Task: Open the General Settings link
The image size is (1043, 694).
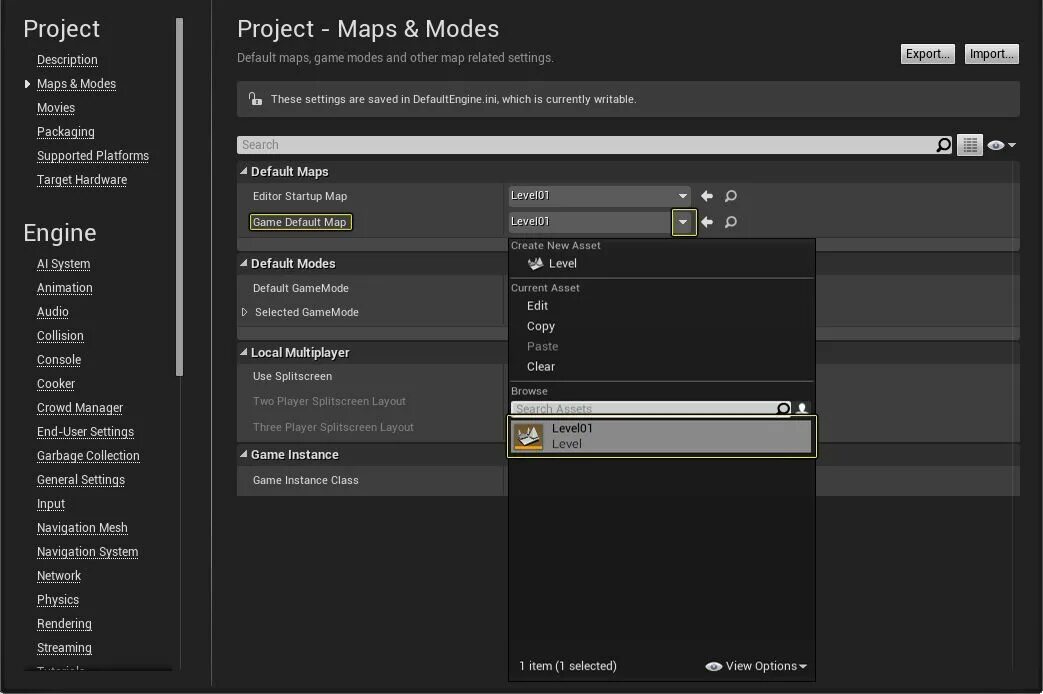Action: (x=81, y=480)
